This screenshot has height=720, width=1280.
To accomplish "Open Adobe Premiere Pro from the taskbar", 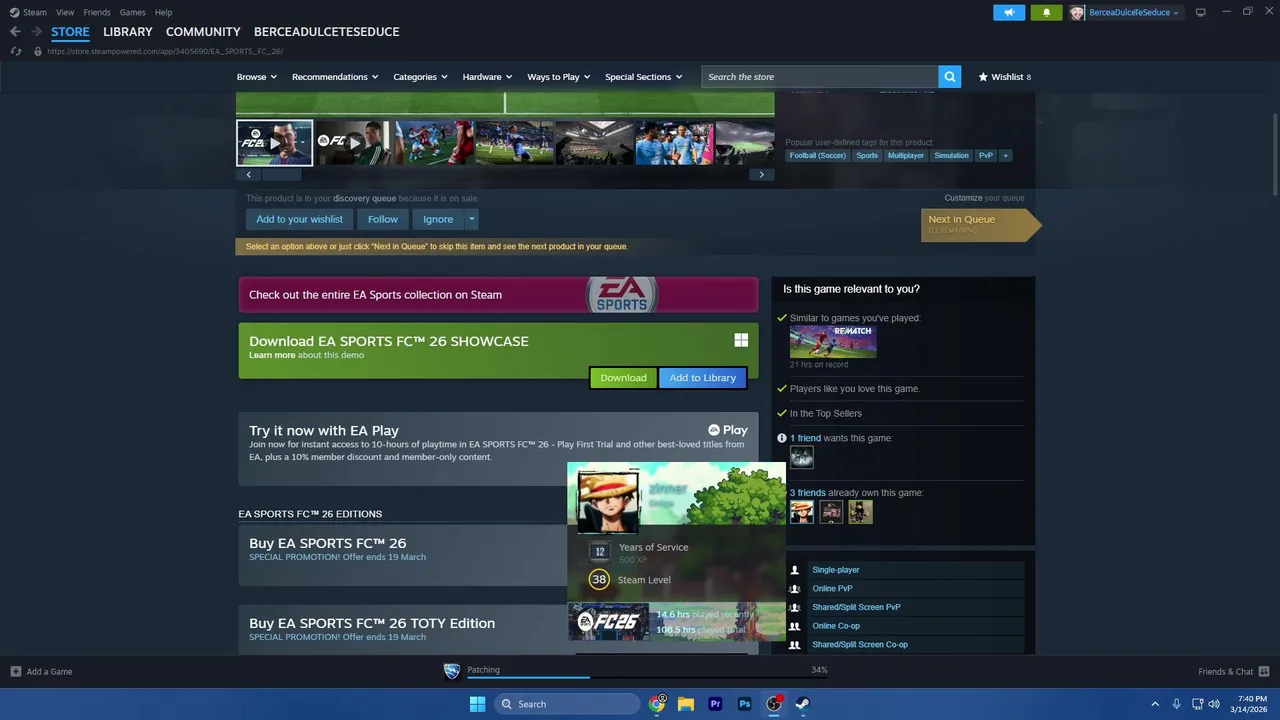I will tap(715, 704).
